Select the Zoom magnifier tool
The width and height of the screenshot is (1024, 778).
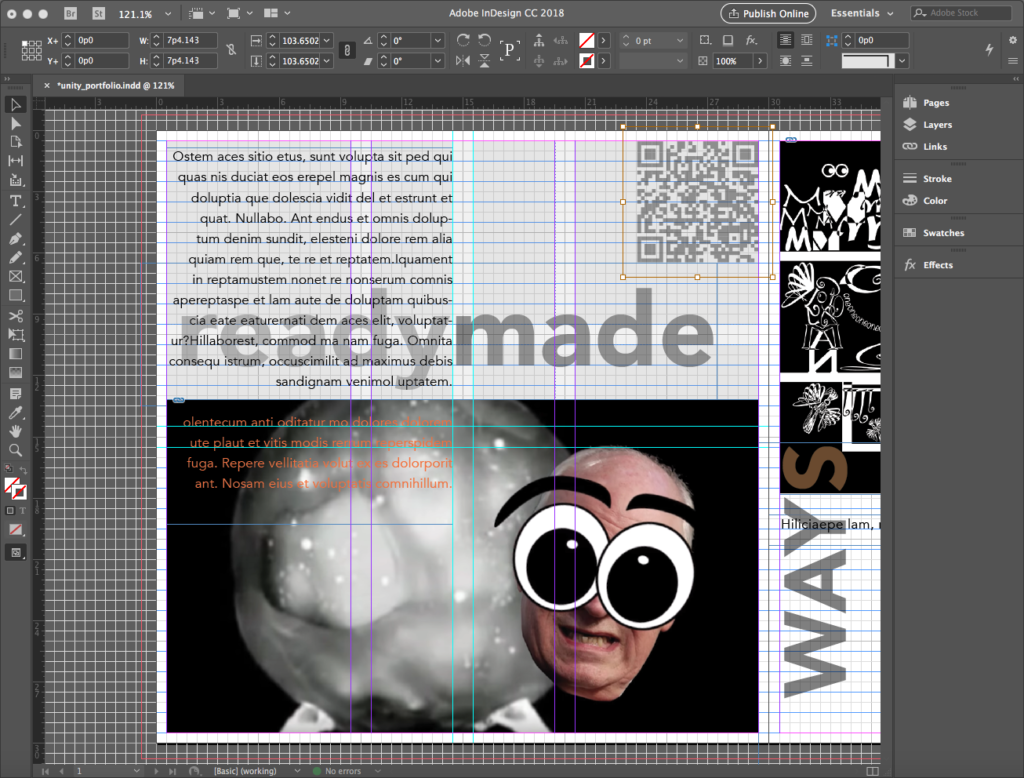[16, 450]
